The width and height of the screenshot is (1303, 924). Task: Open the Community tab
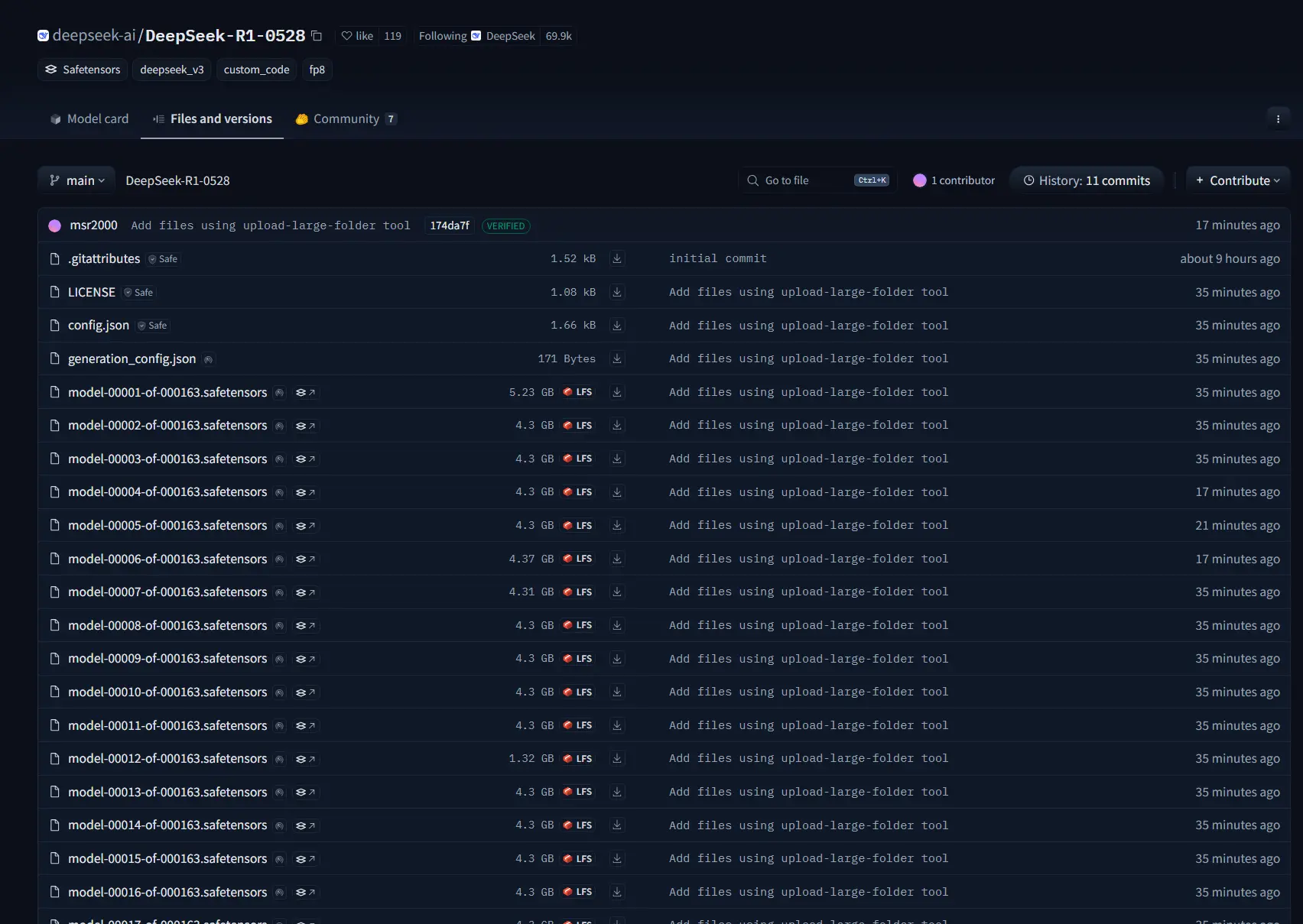[x=346, y=118]
